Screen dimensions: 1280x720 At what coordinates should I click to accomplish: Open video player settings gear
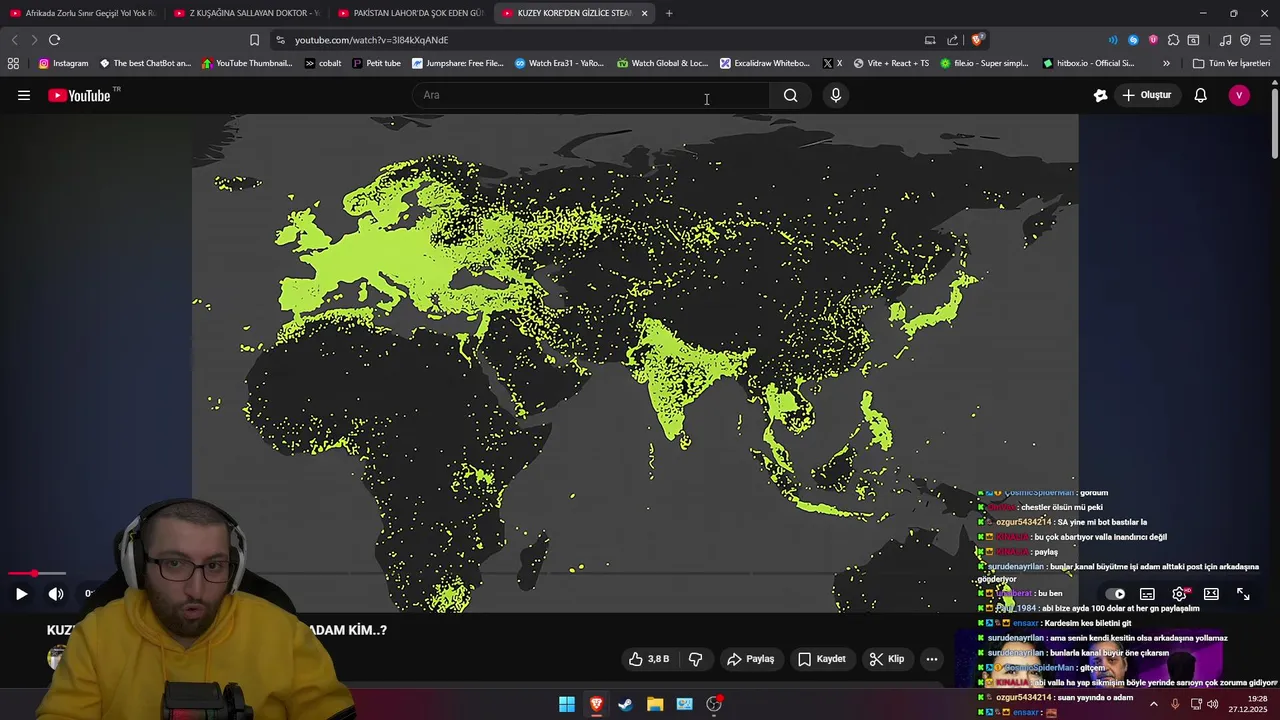(x=1180, y=594)
